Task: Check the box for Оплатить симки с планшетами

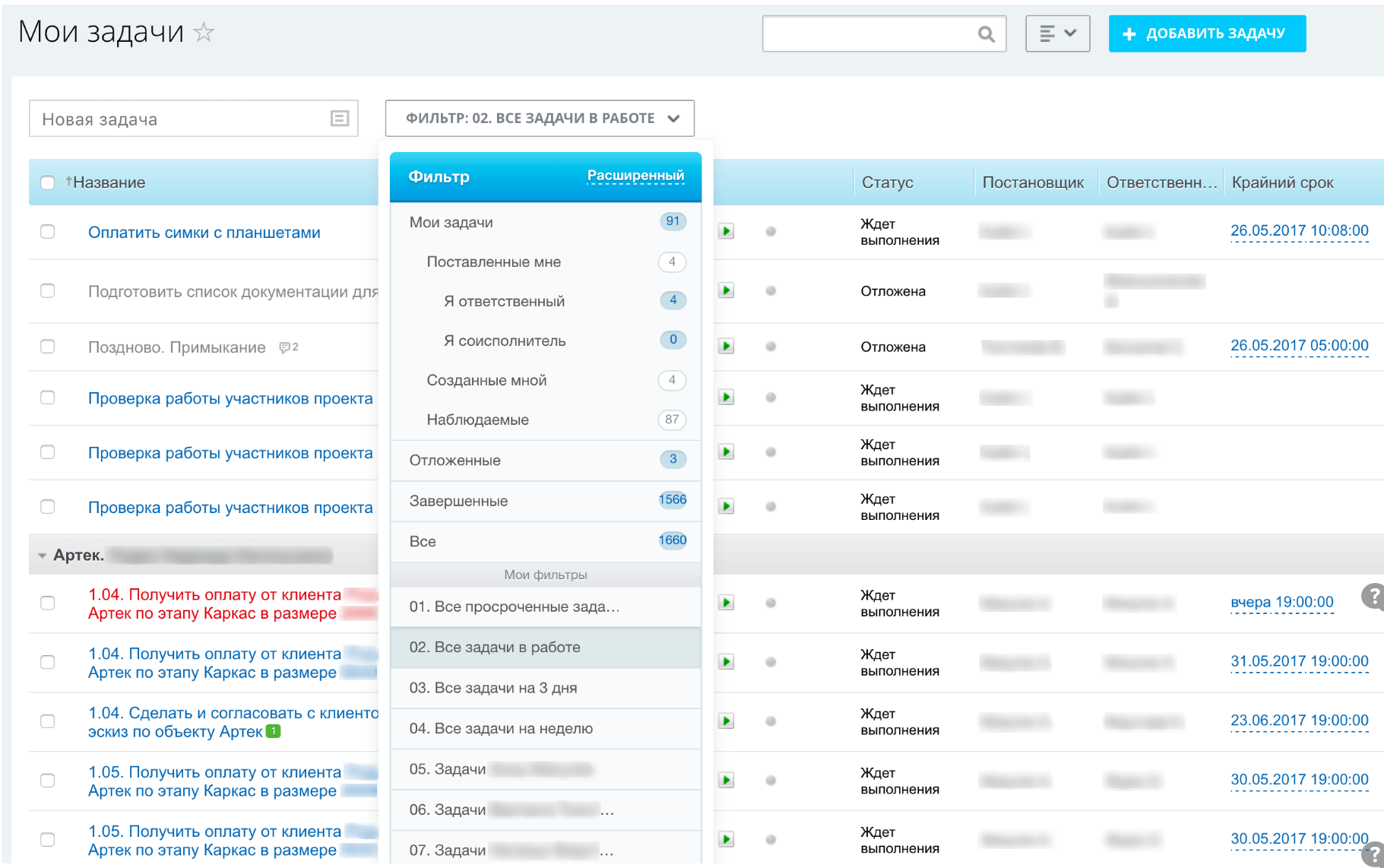Action: pyautogui.click(x=48, y=232)
